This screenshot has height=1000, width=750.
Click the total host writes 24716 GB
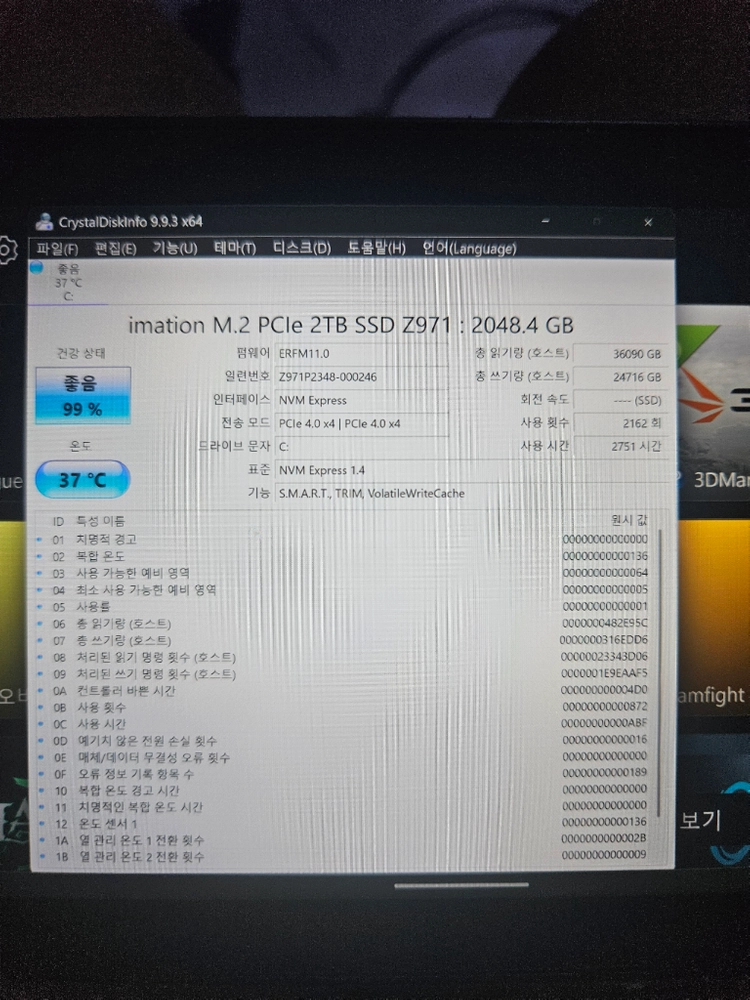point(620,377)
